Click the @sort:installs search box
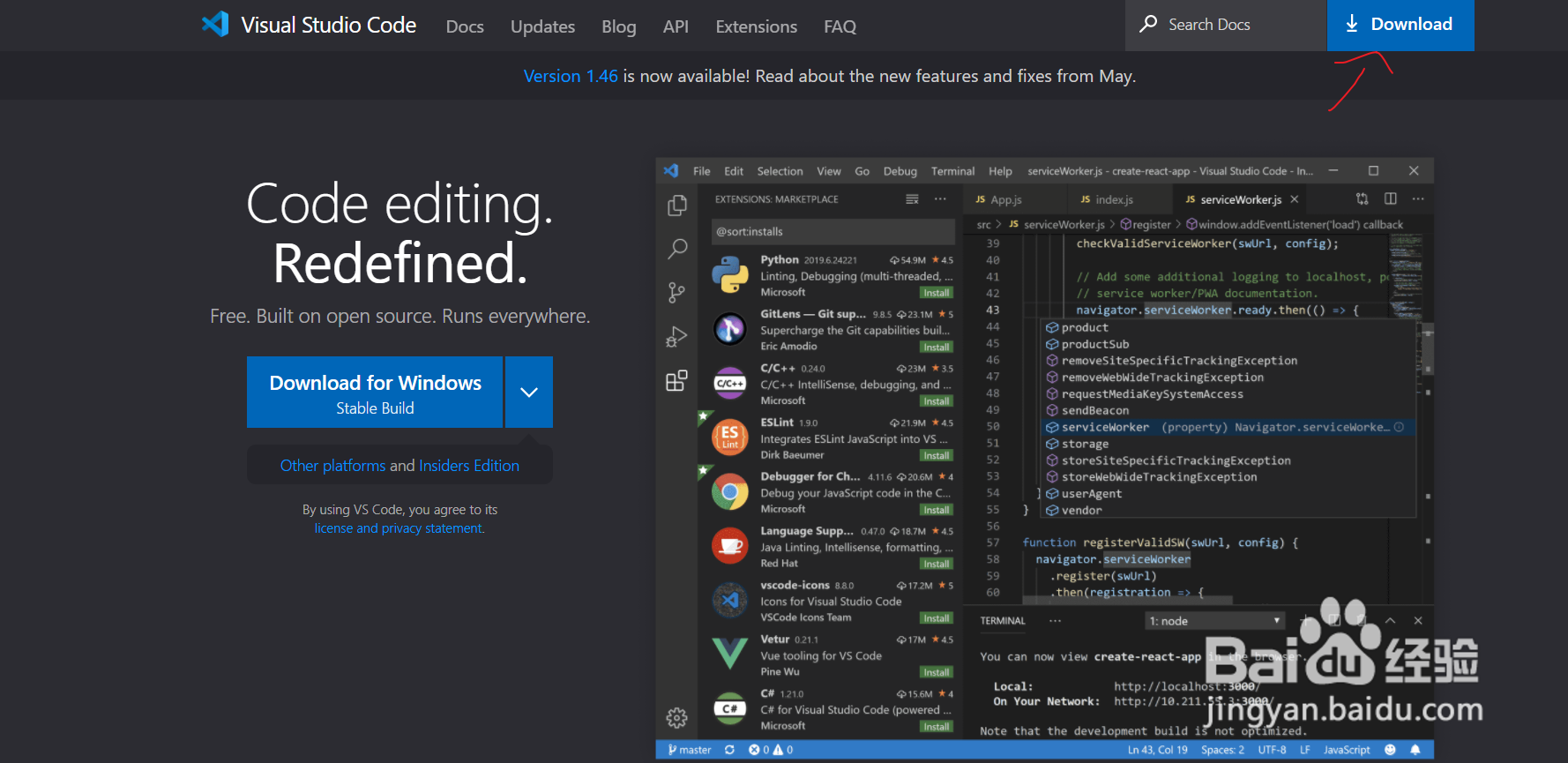This screenshot has width=1568, height=763. click(x=833, y=231)
